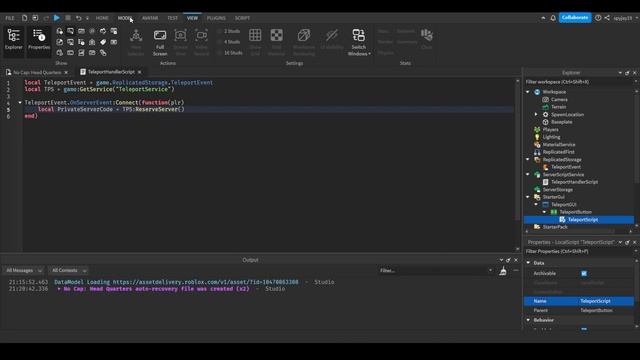Image resolution: width=640 pixels, height=360 pixels.
Task: Fold the function block on line 4
Action: click(x=20, y=102)
